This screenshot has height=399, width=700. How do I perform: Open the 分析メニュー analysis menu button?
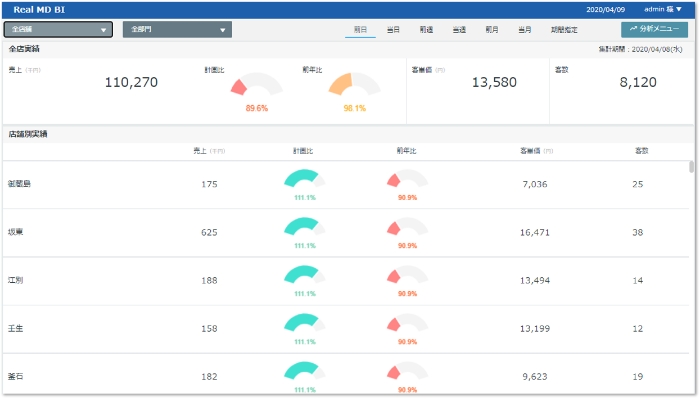[654, 29]
